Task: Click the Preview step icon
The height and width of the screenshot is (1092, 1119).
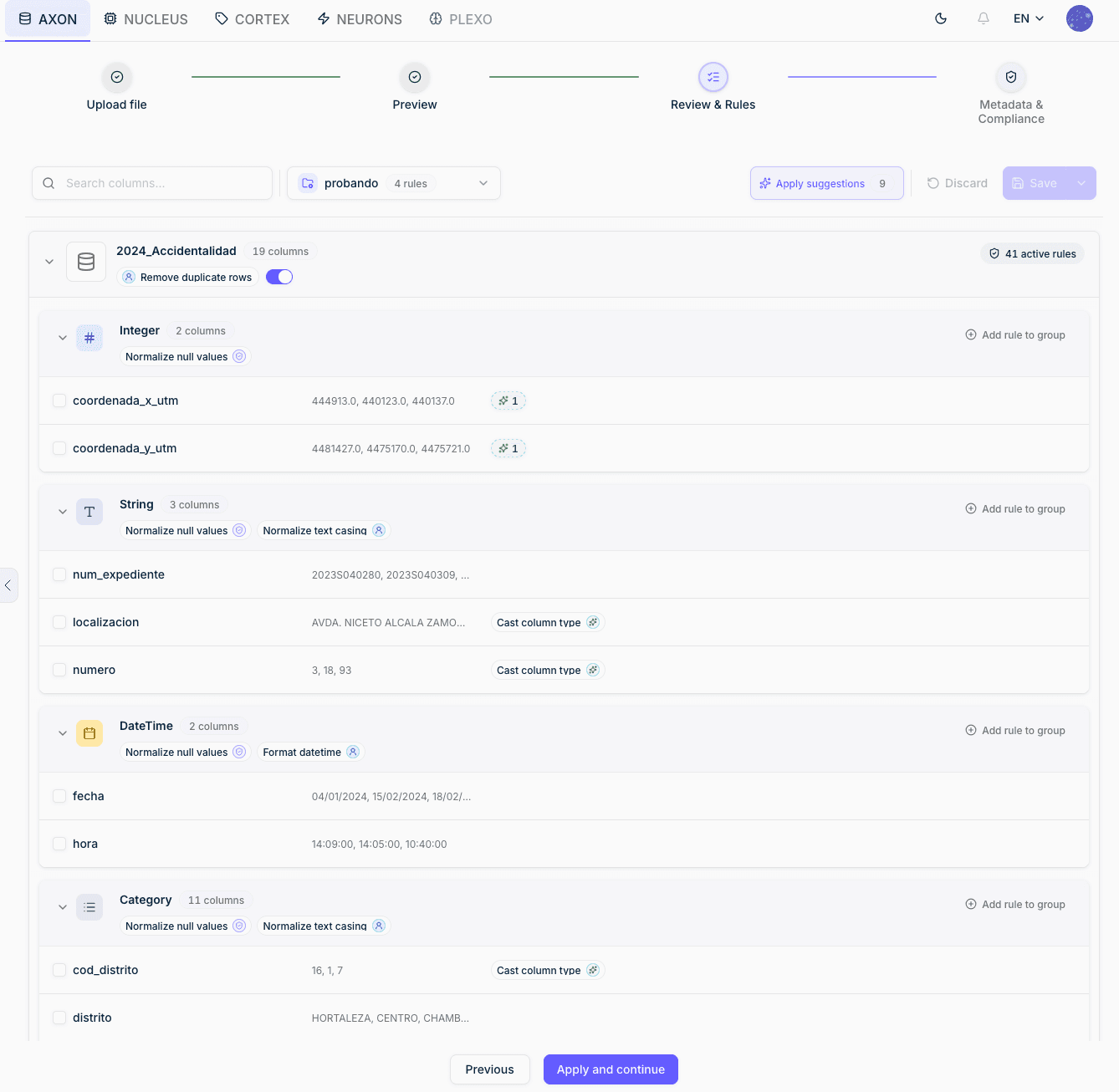Action: click(x=415, y=77)
